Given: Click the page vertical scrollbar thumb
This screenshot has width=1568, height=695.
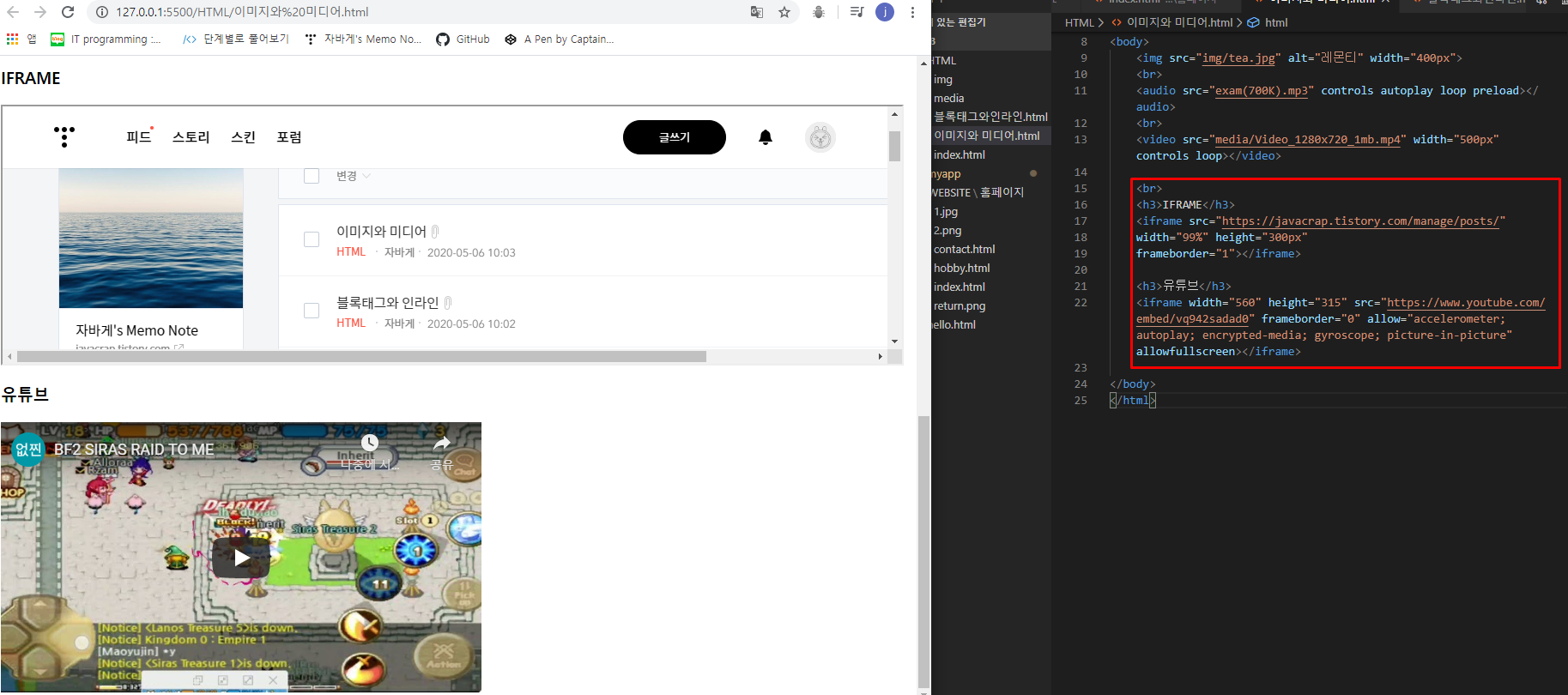Looking at the screenshot, I should point(923,551).
